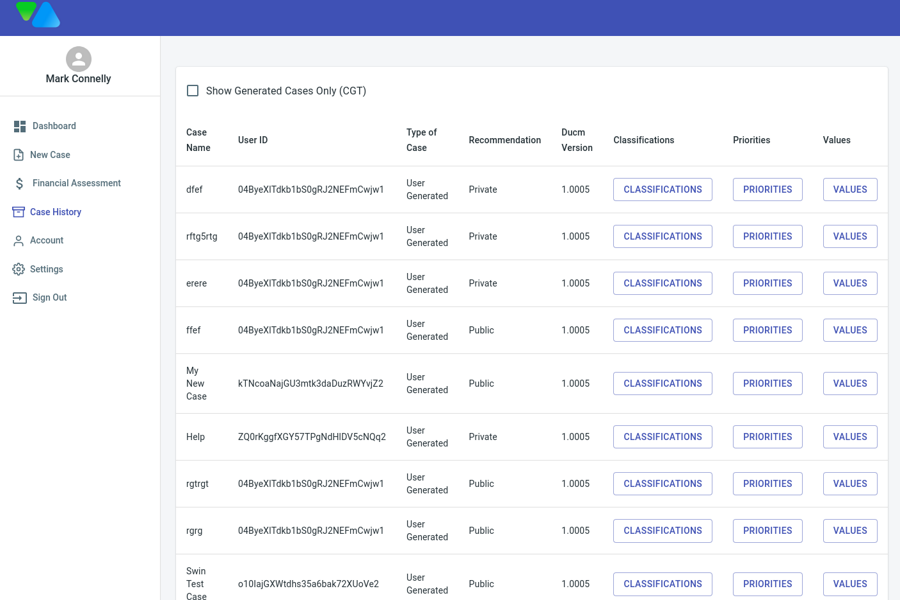The width and height of the screenshot is (900, 600).
Task: Enable Show Generated Cases Only checkbox
Action: click(x=193, y=91)
